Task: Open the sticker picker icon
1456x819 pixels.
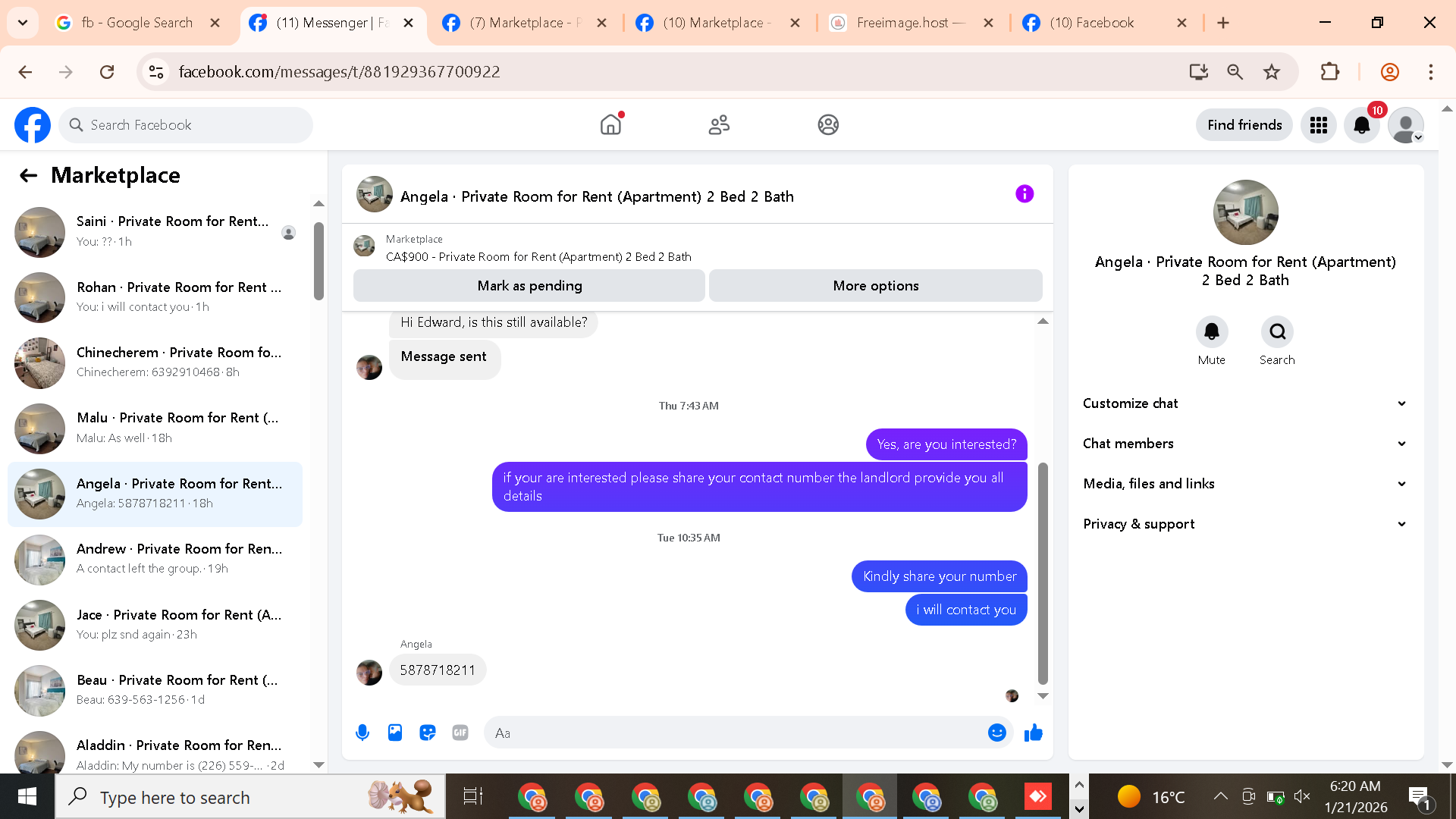Action: (428, 733)
